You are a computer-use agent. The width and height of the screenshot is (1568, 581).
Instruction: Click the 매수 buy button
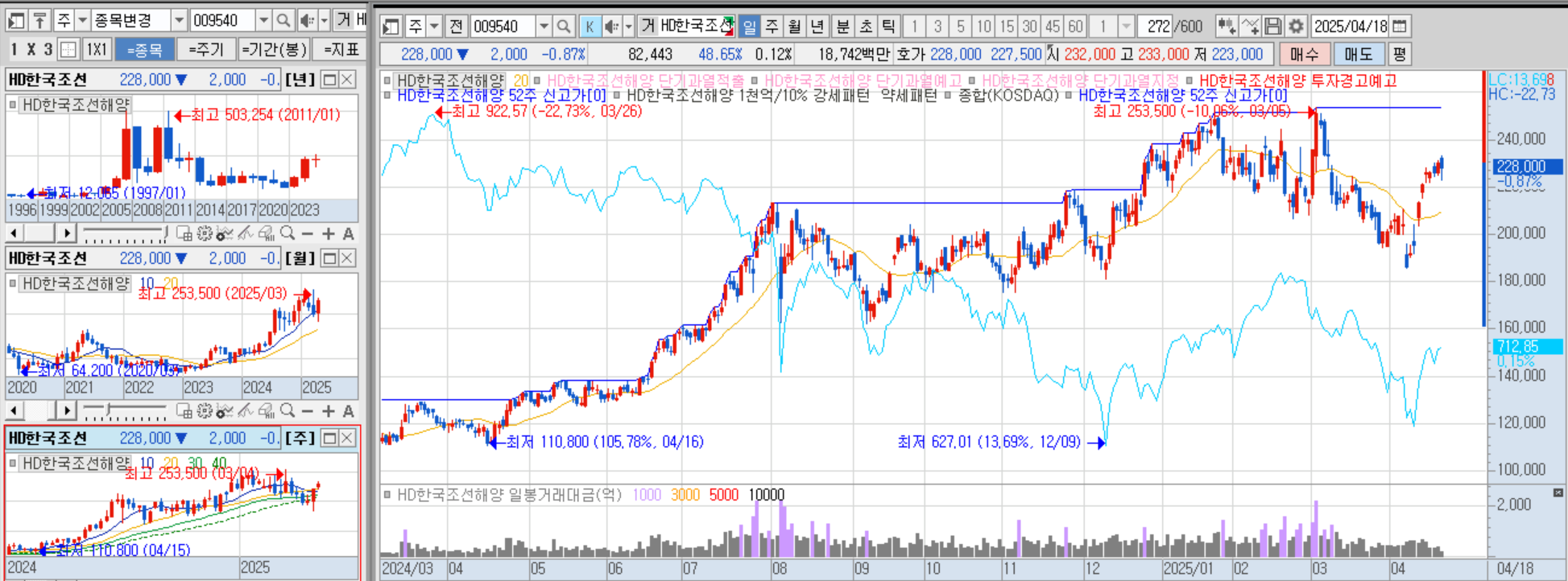click(1305, 54)
